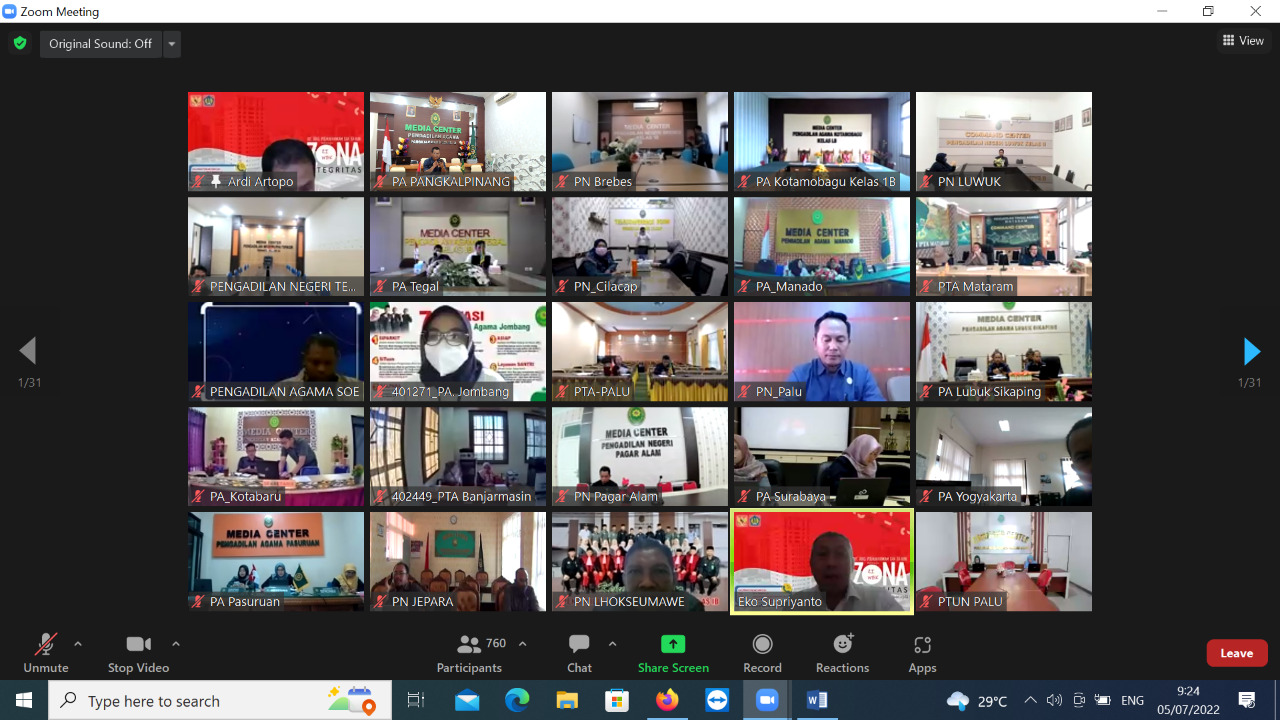Open the Participants panel
The width and height of the screenshot is (1280, 720).
pyautogui.click(x=469, y=653)
